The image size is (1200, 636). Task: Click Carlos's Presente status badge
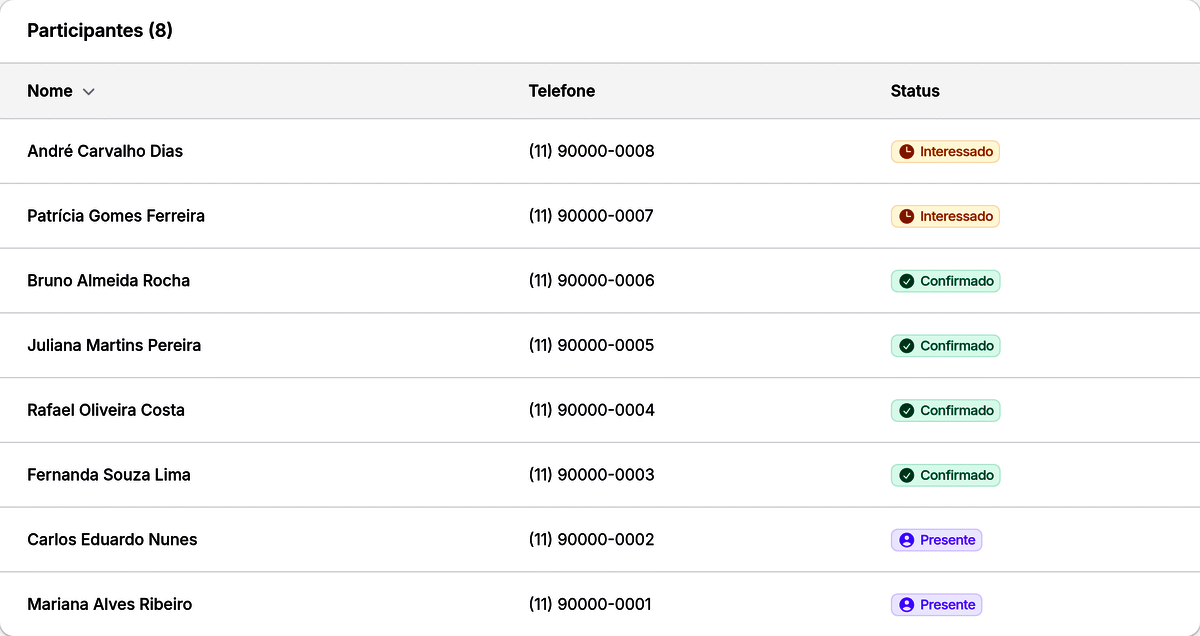[937, 540]
